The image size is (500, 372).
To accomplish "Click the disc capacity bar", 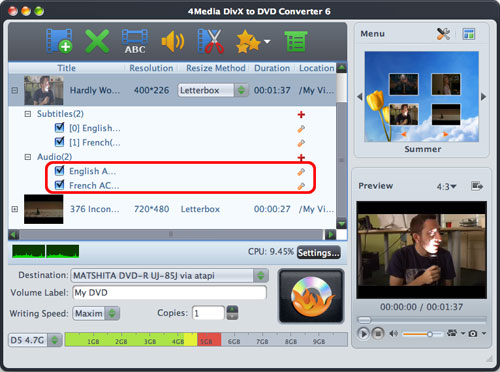I will pos(206,339).
